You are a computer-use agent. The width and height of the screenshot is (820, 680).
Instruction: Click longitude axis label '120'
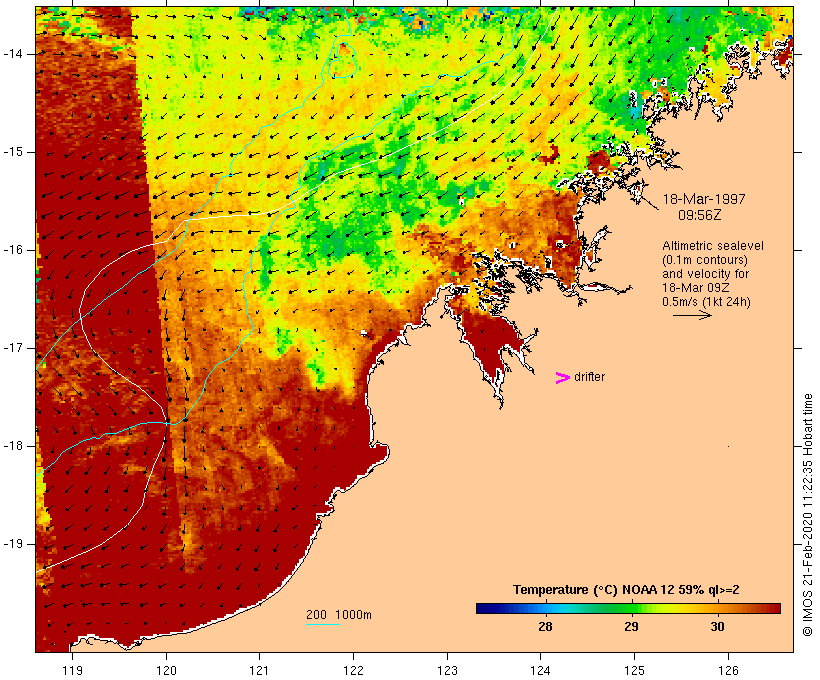coord(166,670)
